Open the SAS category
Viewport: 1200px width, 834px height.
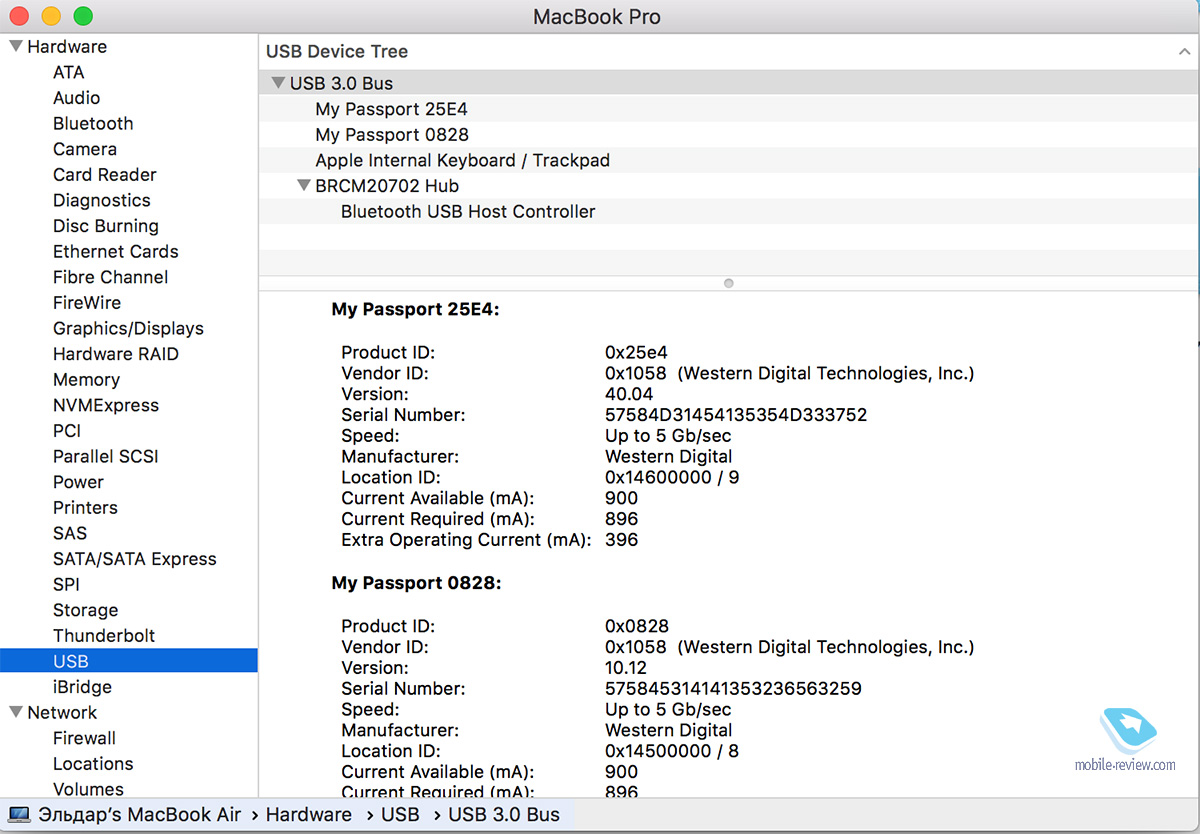click(70, 534)
